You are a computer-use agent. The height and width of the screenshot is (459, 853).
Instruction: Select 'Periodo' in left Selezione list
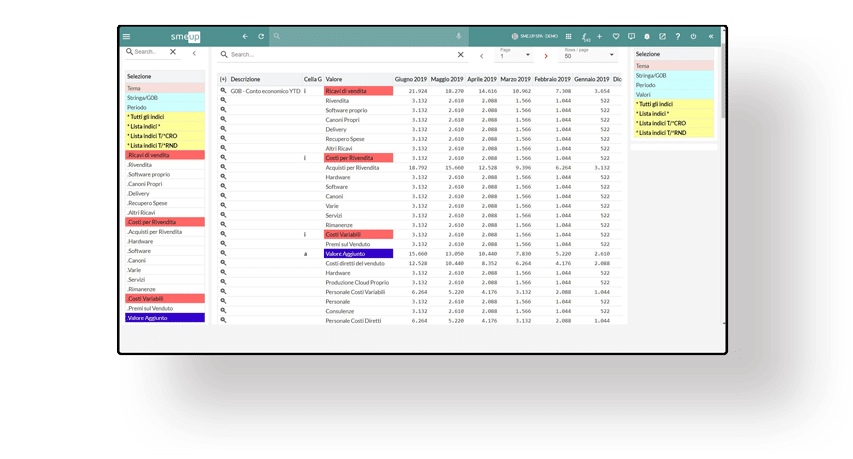137,107
